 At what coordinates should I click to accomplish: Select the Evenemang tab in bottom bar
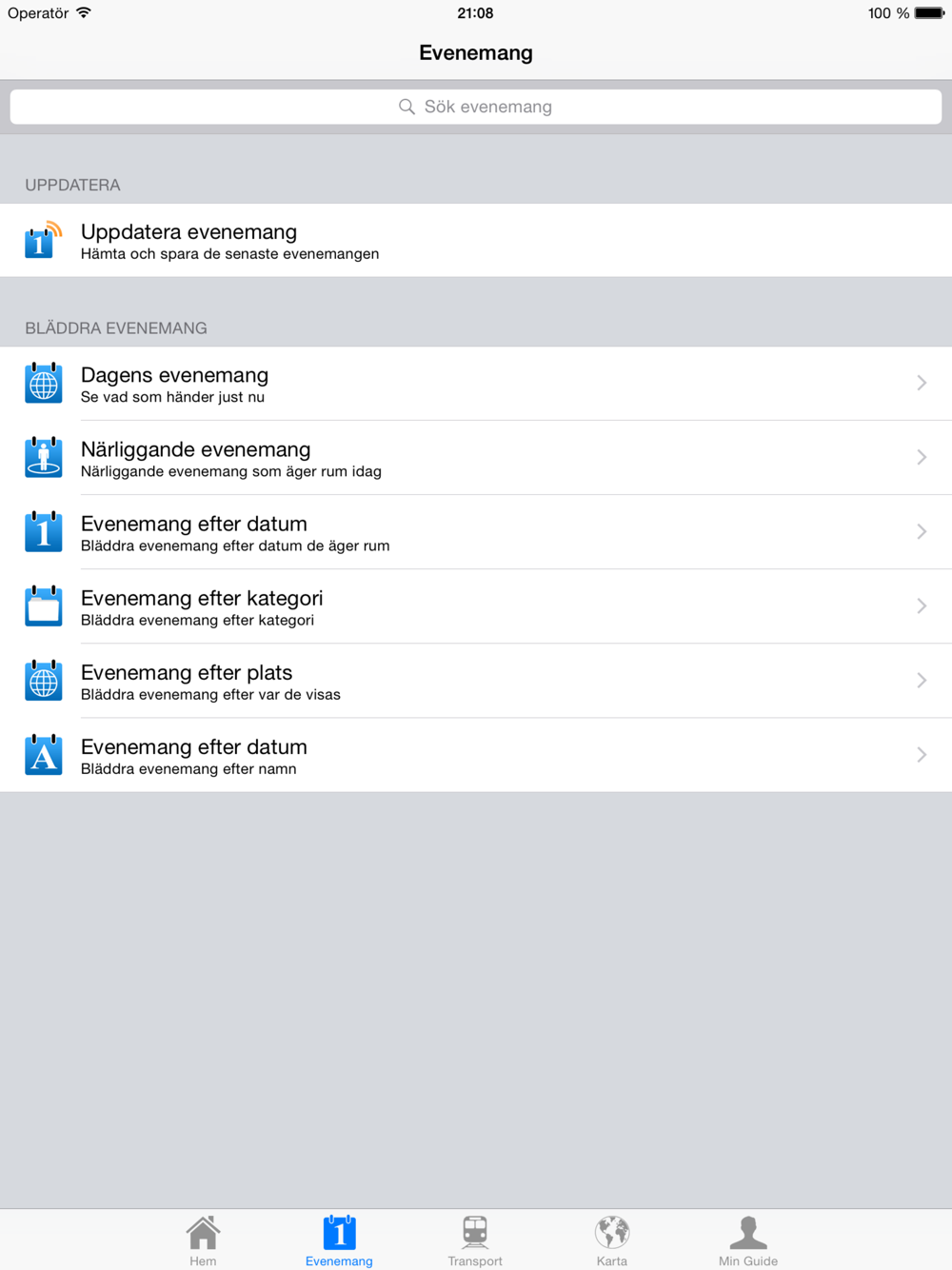[339, 1240]
